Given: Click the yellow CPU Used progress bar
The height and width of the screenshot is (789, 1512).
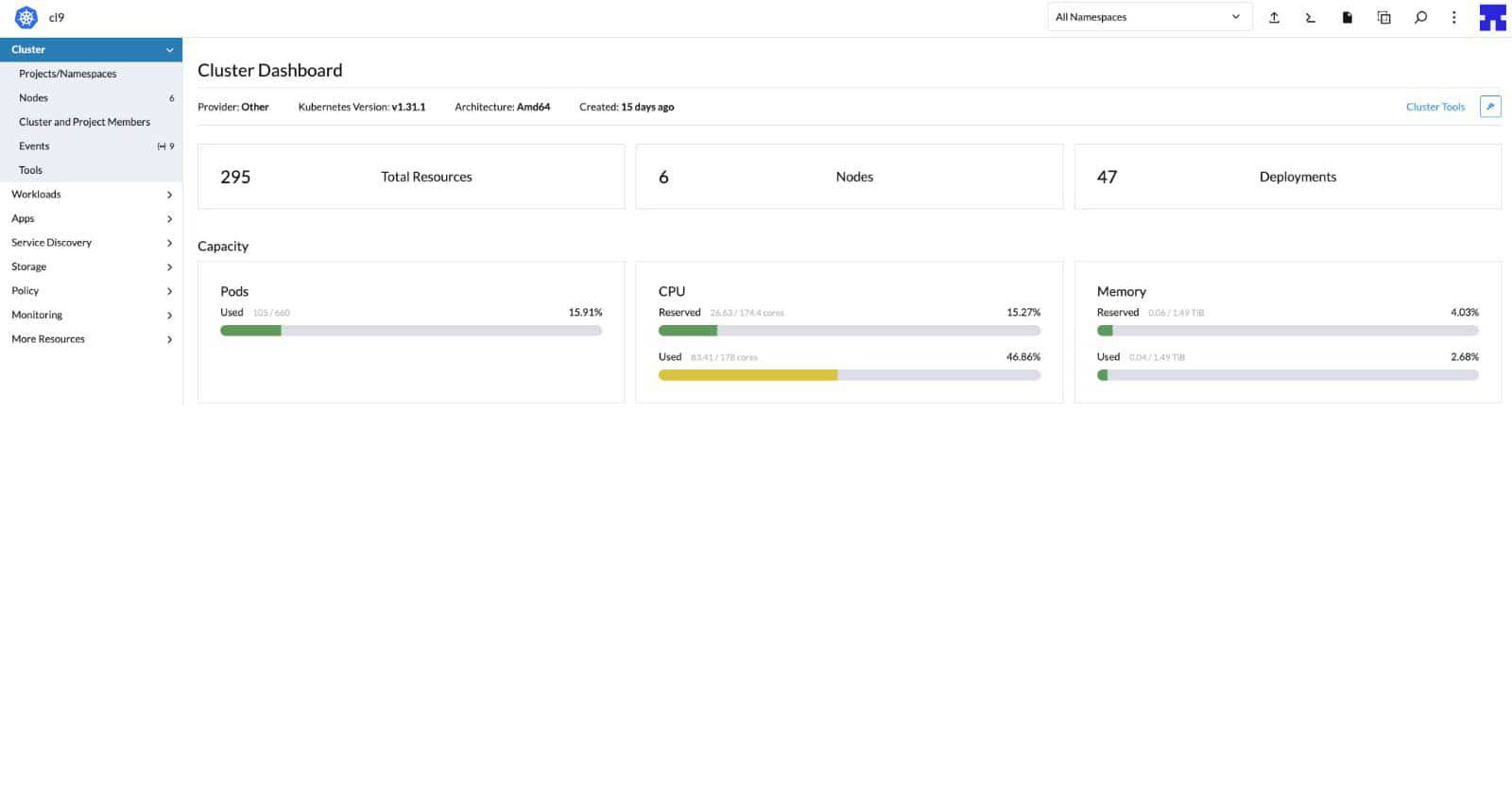Looking at the screenshot, I should 747,375.
